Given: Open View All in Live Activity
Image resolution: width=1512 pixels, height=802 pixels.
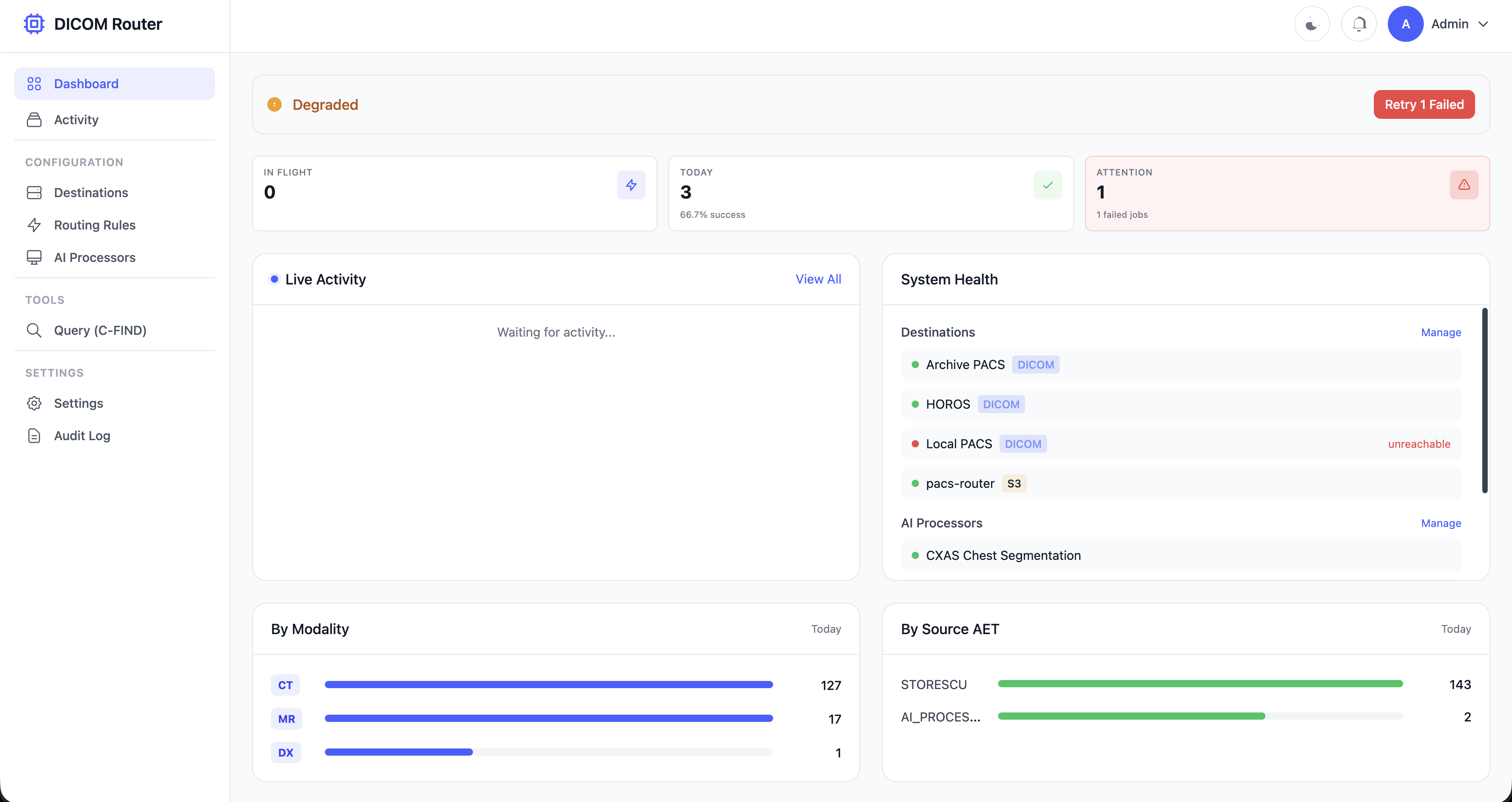Looking at the screenshot, I should pos(818,279).
